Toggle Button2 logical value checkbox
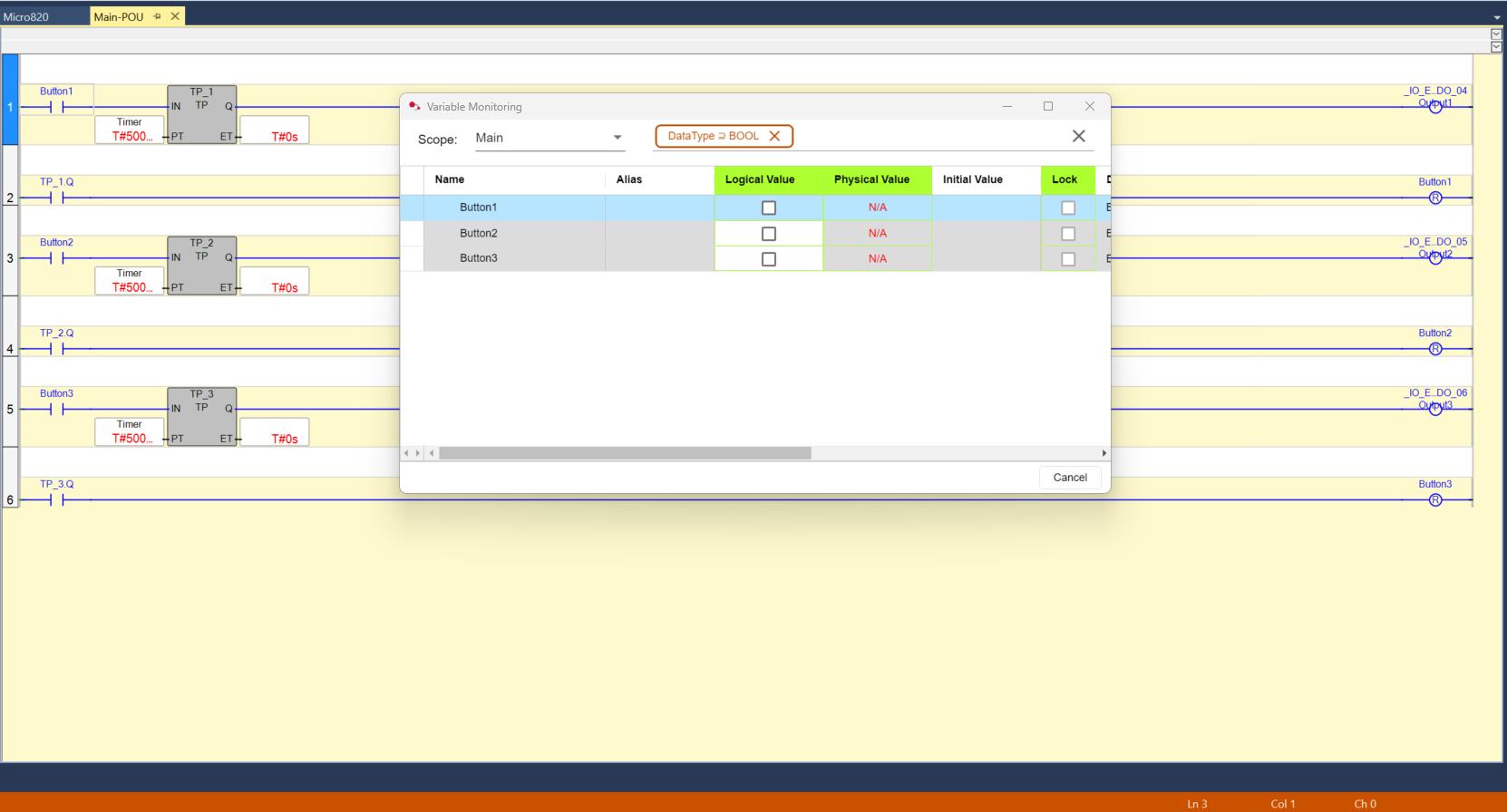Image resolution: width=1507 pixels, height=812 pixels. [769, 234]
